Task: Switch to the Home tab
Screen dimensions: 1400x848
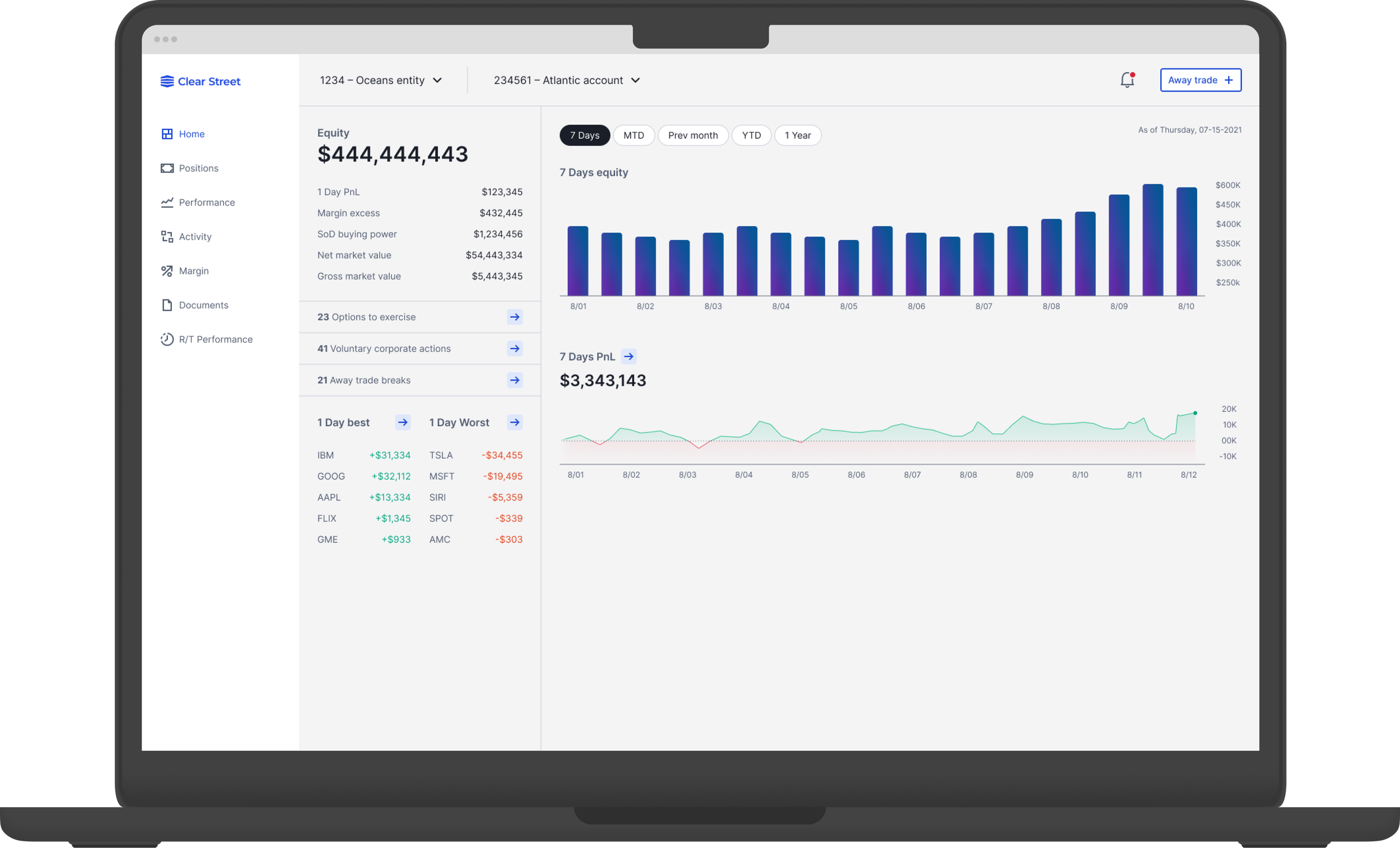Action: click(x=191, y=134)
